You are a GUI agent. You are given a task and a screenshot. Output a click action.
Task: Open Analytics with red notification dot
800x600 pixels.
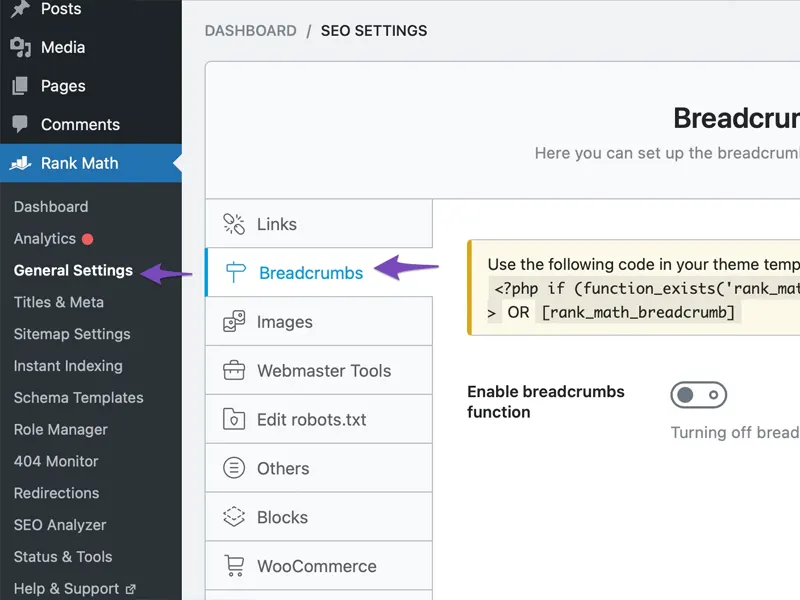[x=45, y=239]
